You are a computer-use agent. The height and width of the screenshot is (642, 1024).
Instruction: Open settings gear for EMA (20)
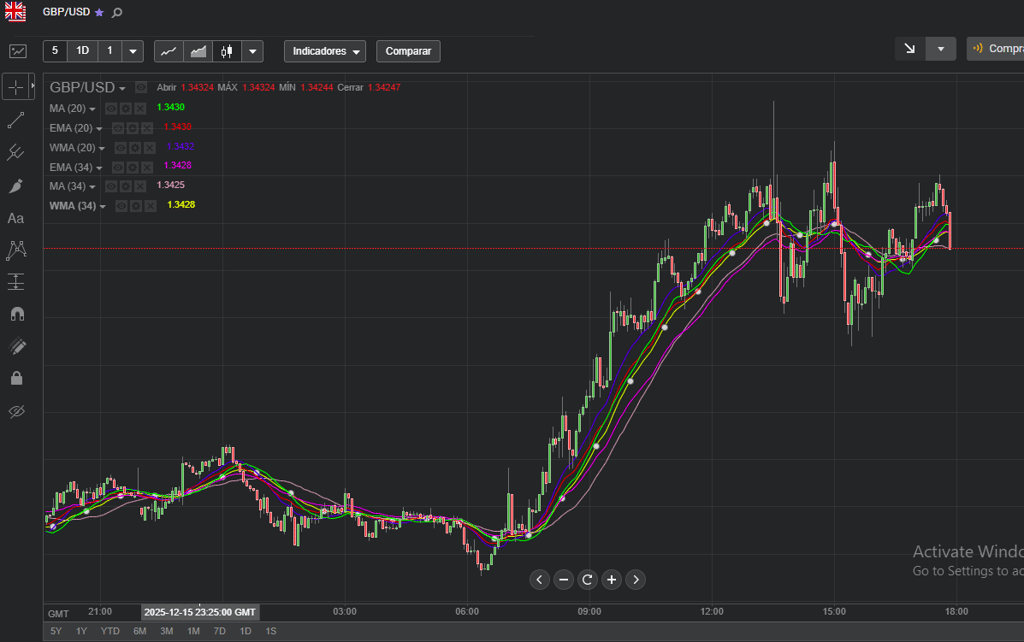click(133, 128)
